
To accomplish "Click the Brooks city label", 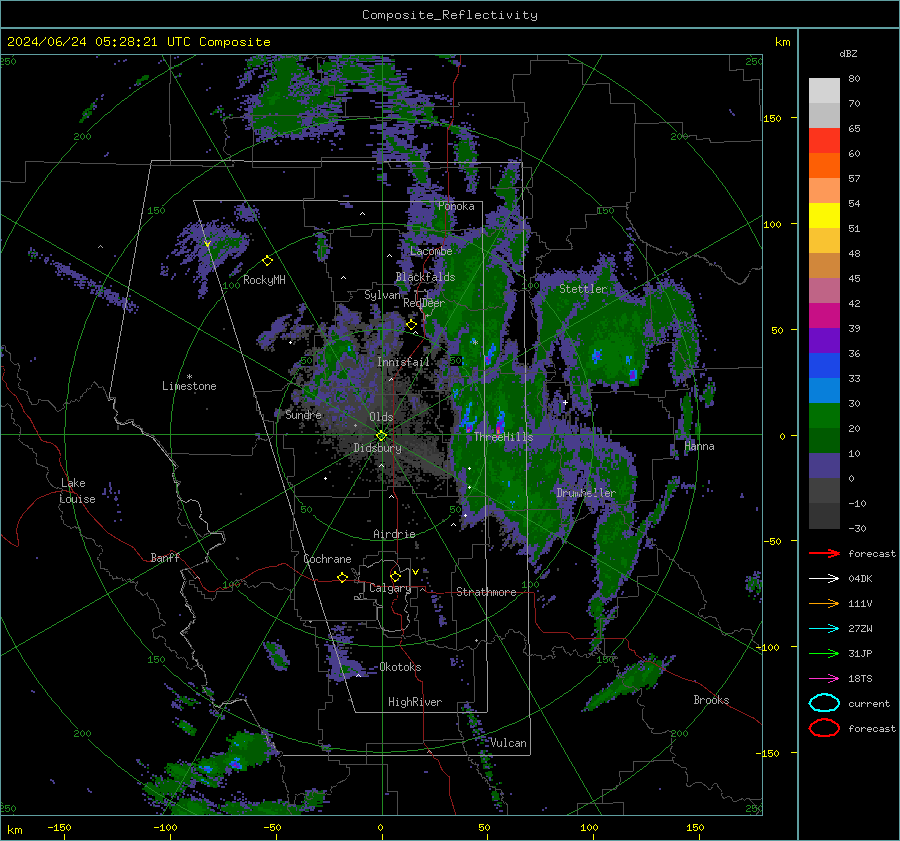I will pos(711,700).
